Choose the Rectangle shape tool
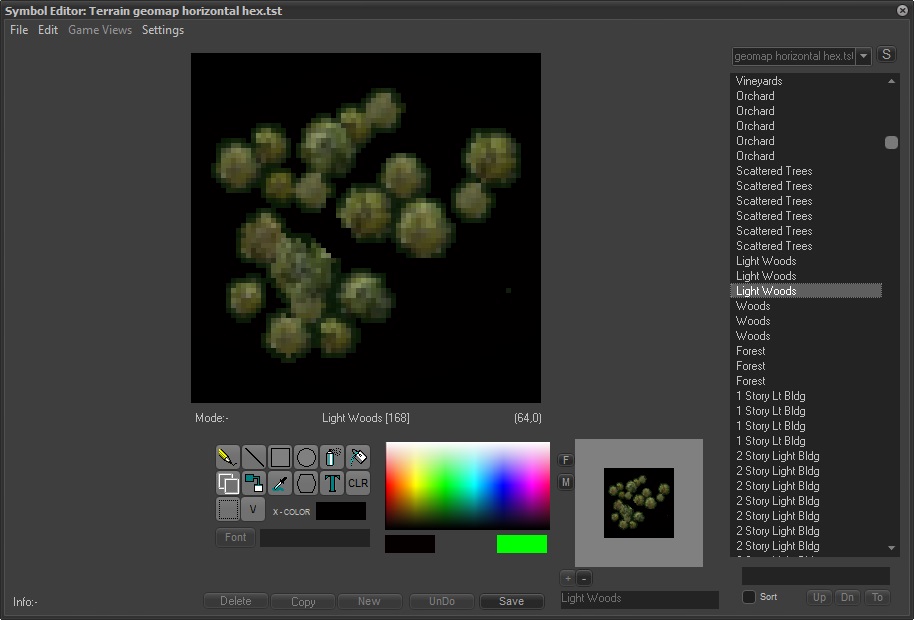914x620 pixels. pyautogui.click(x=280, y=458)
